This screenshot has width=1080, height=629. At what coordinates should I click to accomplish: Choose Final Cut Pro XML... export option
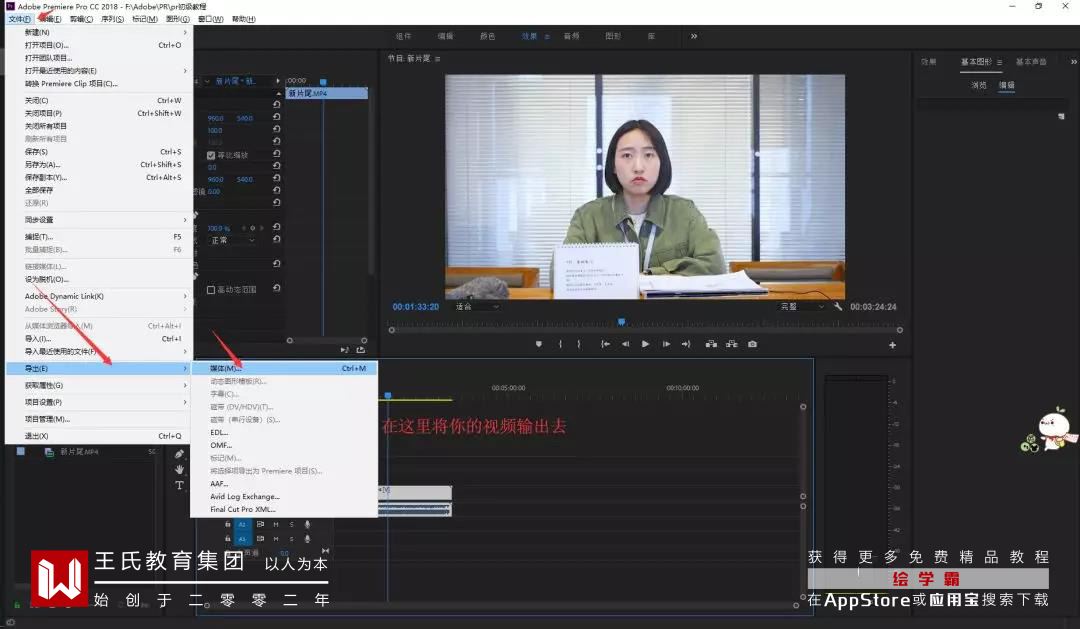(284, 509)
